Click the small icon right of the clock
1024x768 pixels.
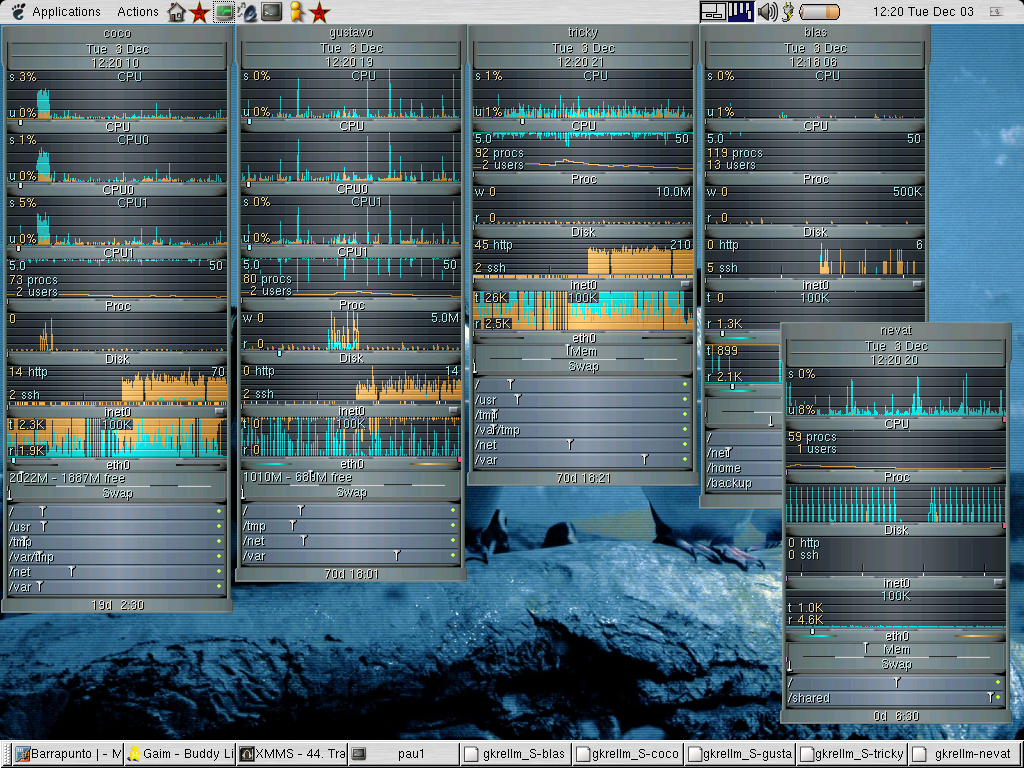coord(996,12)
